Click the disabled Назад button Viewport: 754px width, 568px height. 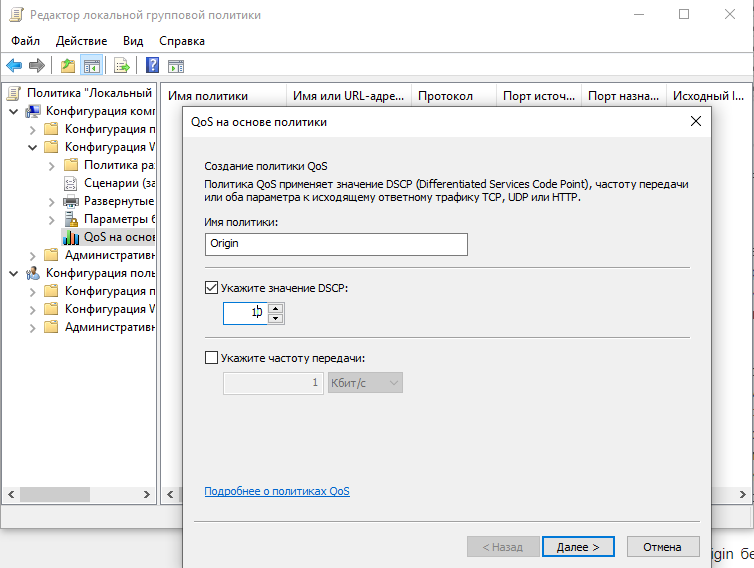click(503, 547)
